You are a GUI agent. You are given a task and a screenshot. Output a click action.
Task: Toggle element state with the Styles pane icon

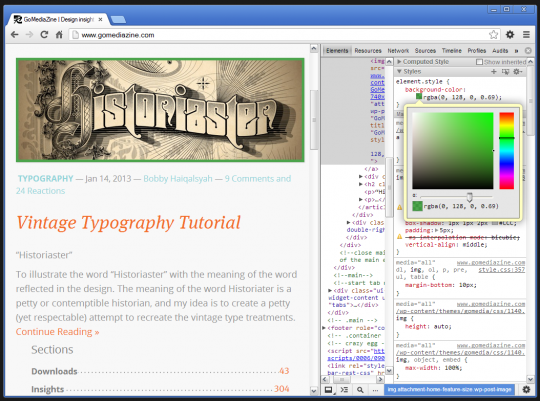(x=505, y=72)
